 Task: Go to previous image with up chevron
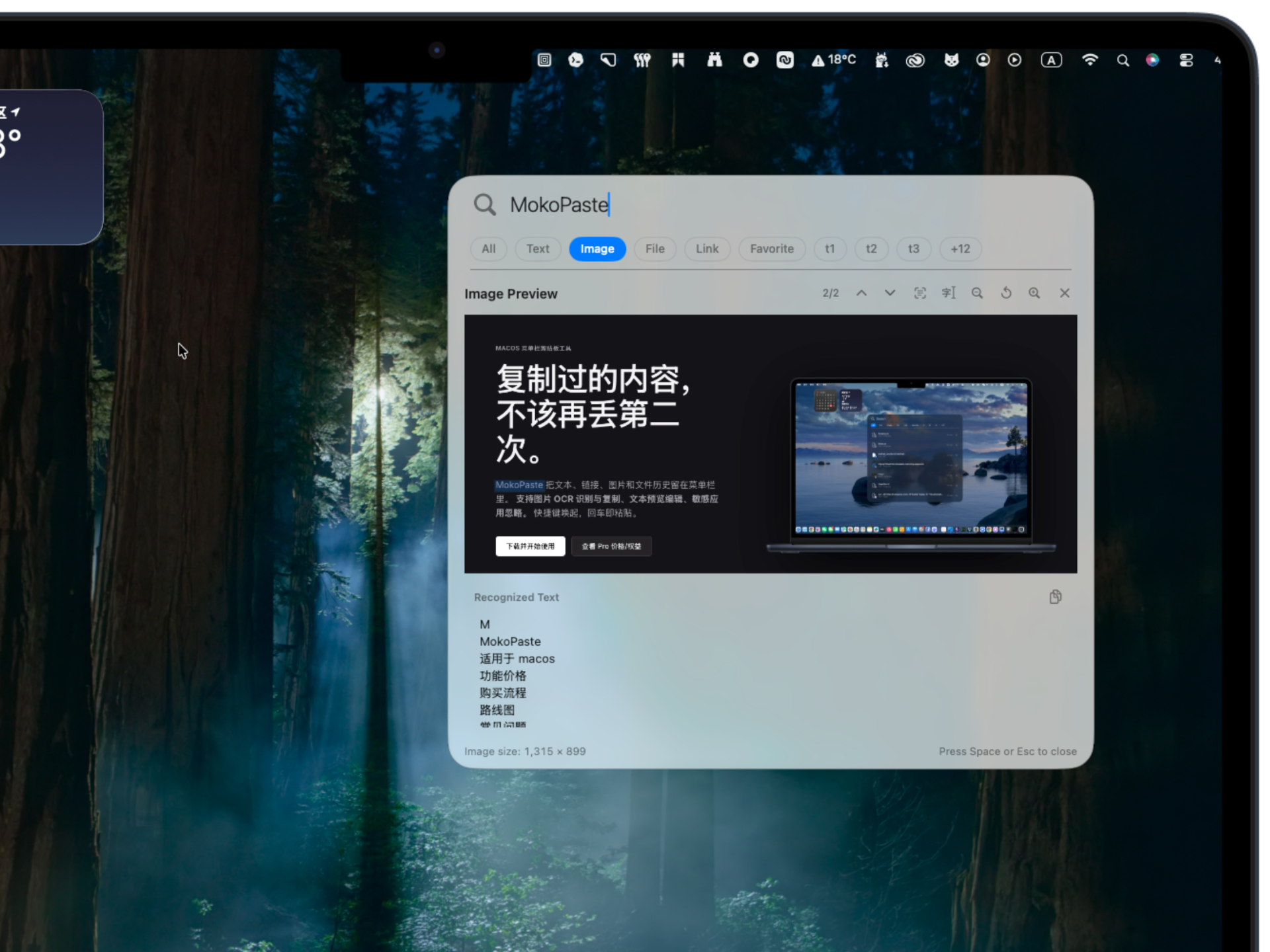pyautogui.click(x=861, y=293)
